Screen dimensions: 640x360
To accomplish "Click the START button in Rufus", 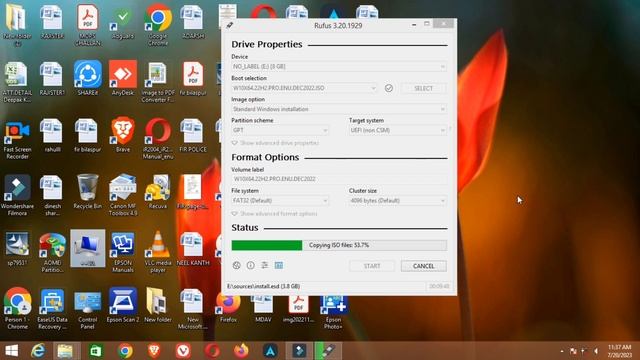I will (x=372, y=266).
